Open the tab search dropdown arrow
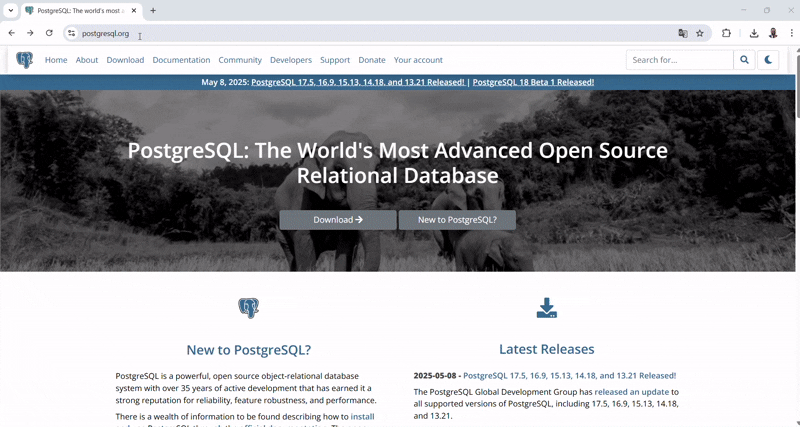Image resolution: width=800 pixels, height=427 pixels. (11, 10)
